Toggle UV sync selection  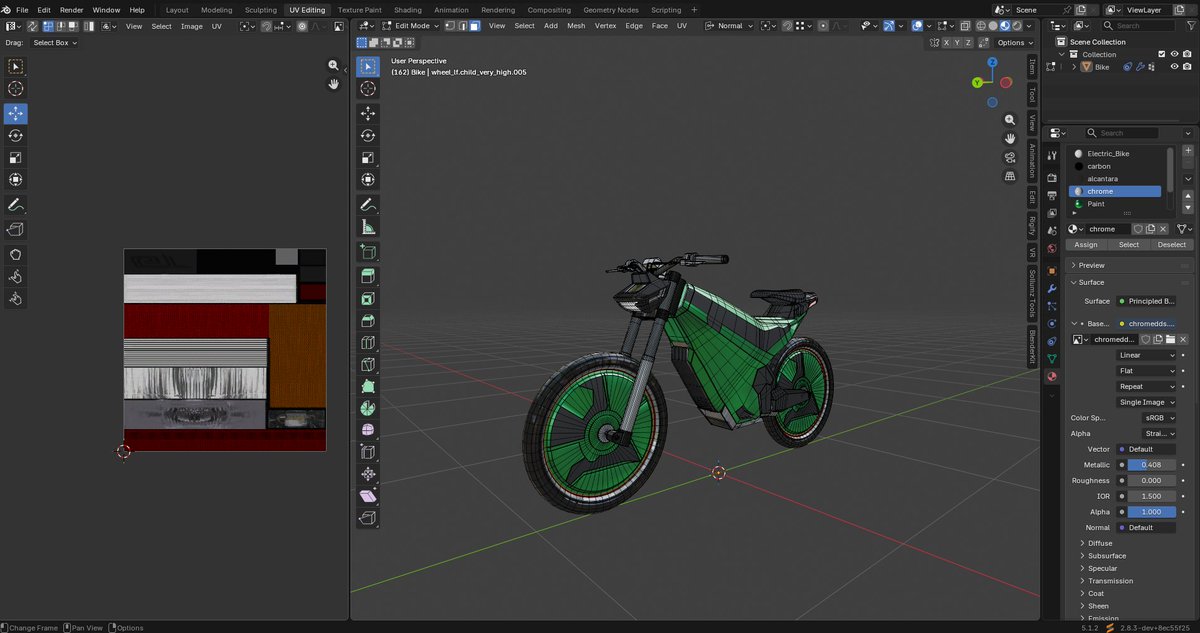[33, 26]
